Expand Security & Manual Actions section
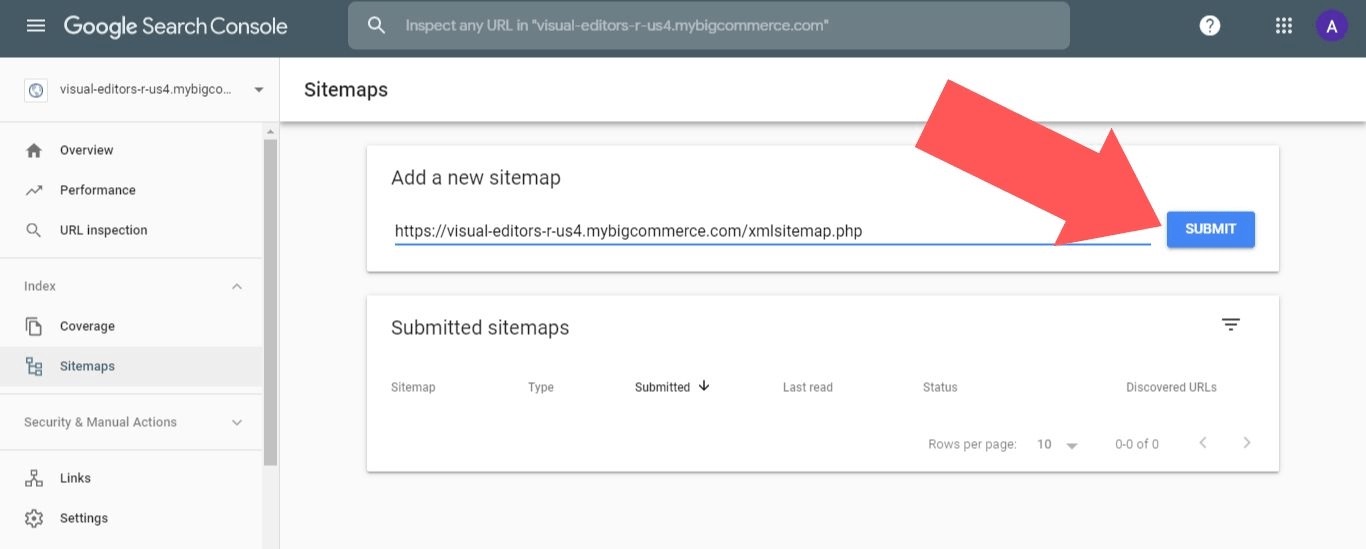Image resolution: width=1366 pixels, height=549 pixels. click(237, 423)
